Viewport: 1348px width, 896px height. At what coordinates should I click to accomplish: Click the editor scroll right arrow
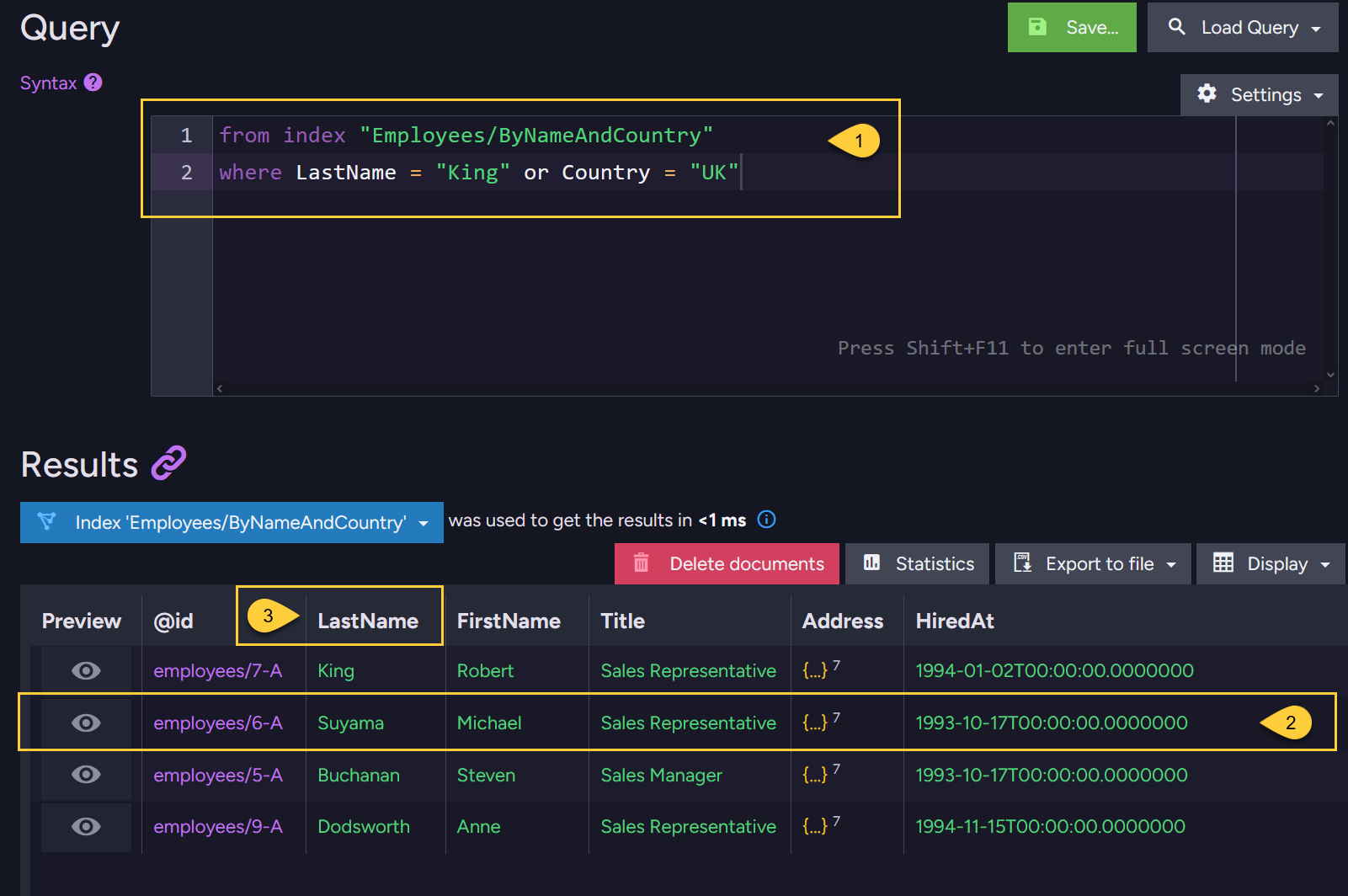pyautogui.click(x=1317, y=388)
